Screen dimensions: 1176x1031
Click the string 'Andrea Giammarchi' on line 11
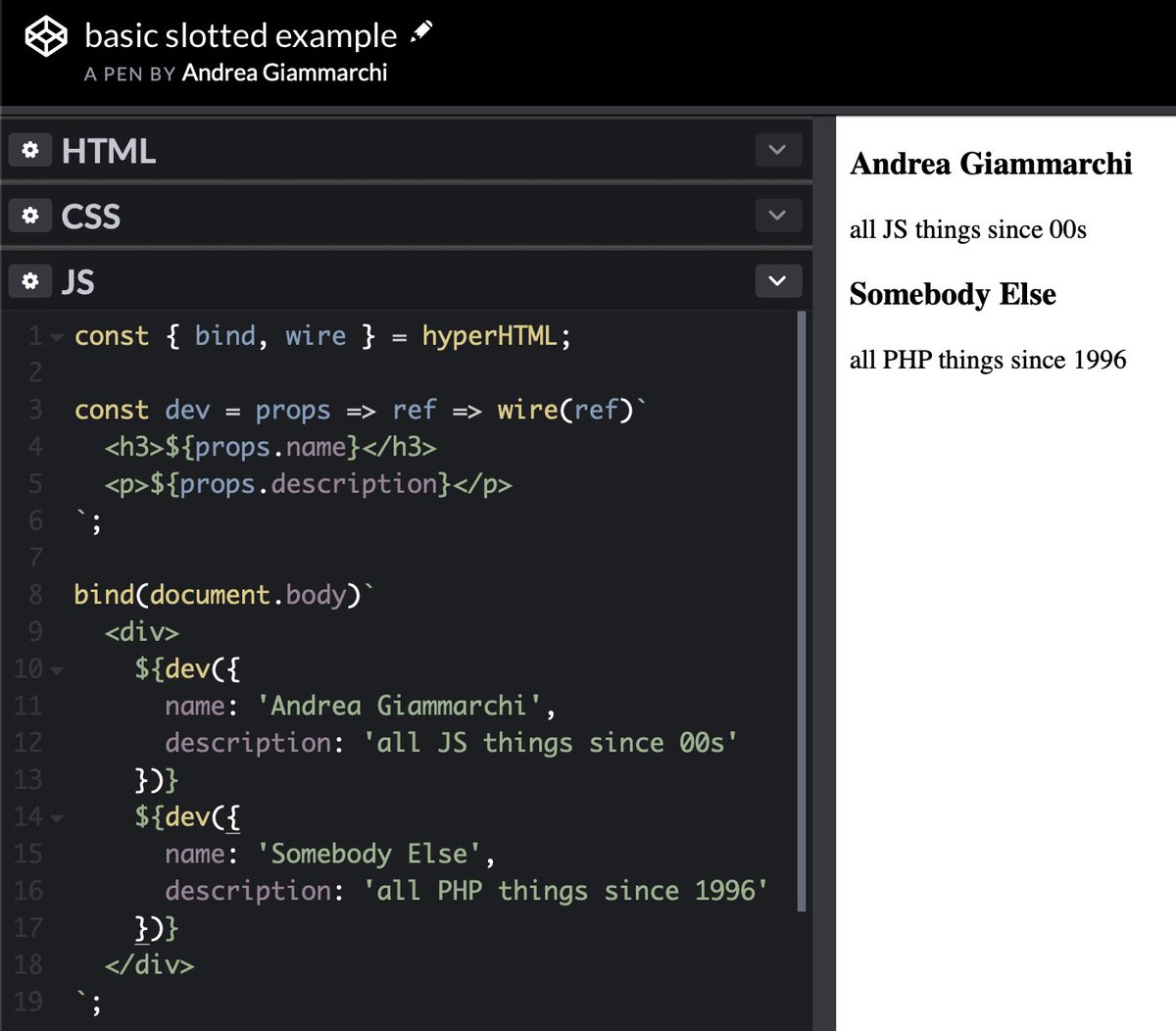point(399,706)
